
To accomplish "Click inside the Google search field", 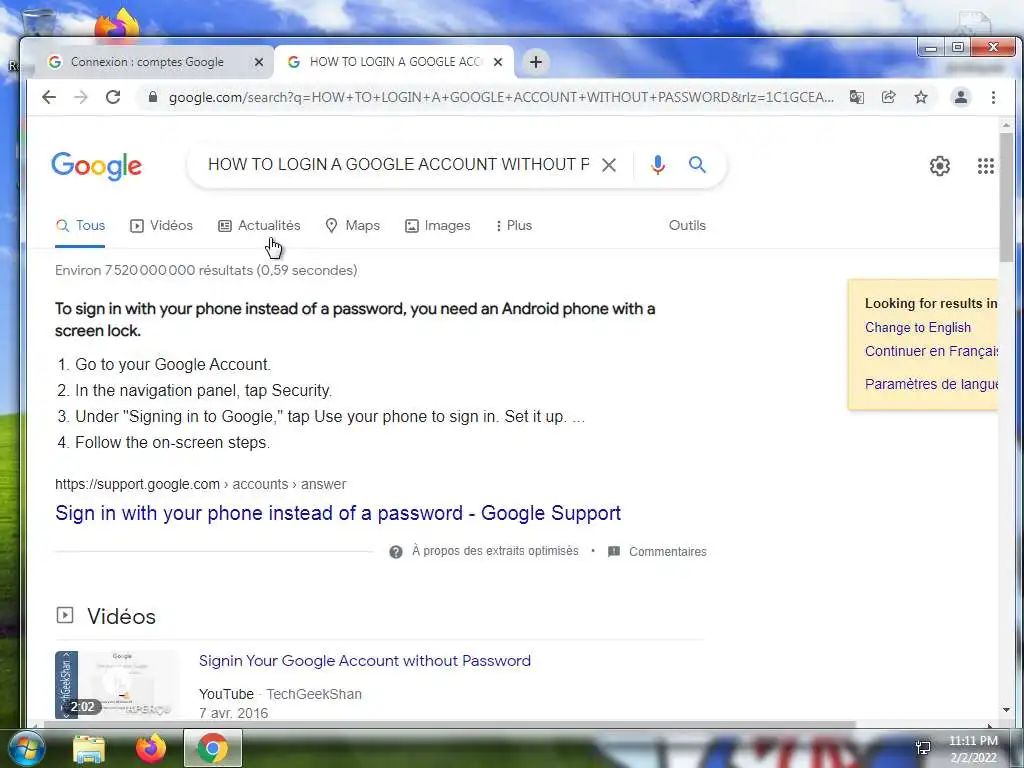I will (x=398, y=165).
